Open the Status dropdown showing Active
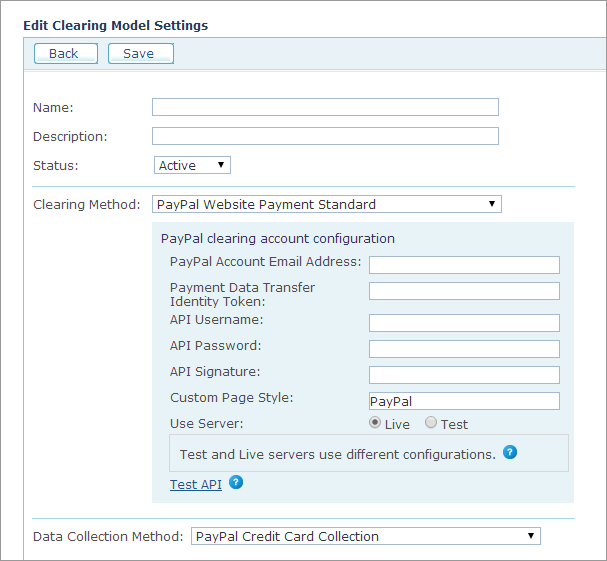Viewport: 607px width, 561px height. [x=192, y=165]
